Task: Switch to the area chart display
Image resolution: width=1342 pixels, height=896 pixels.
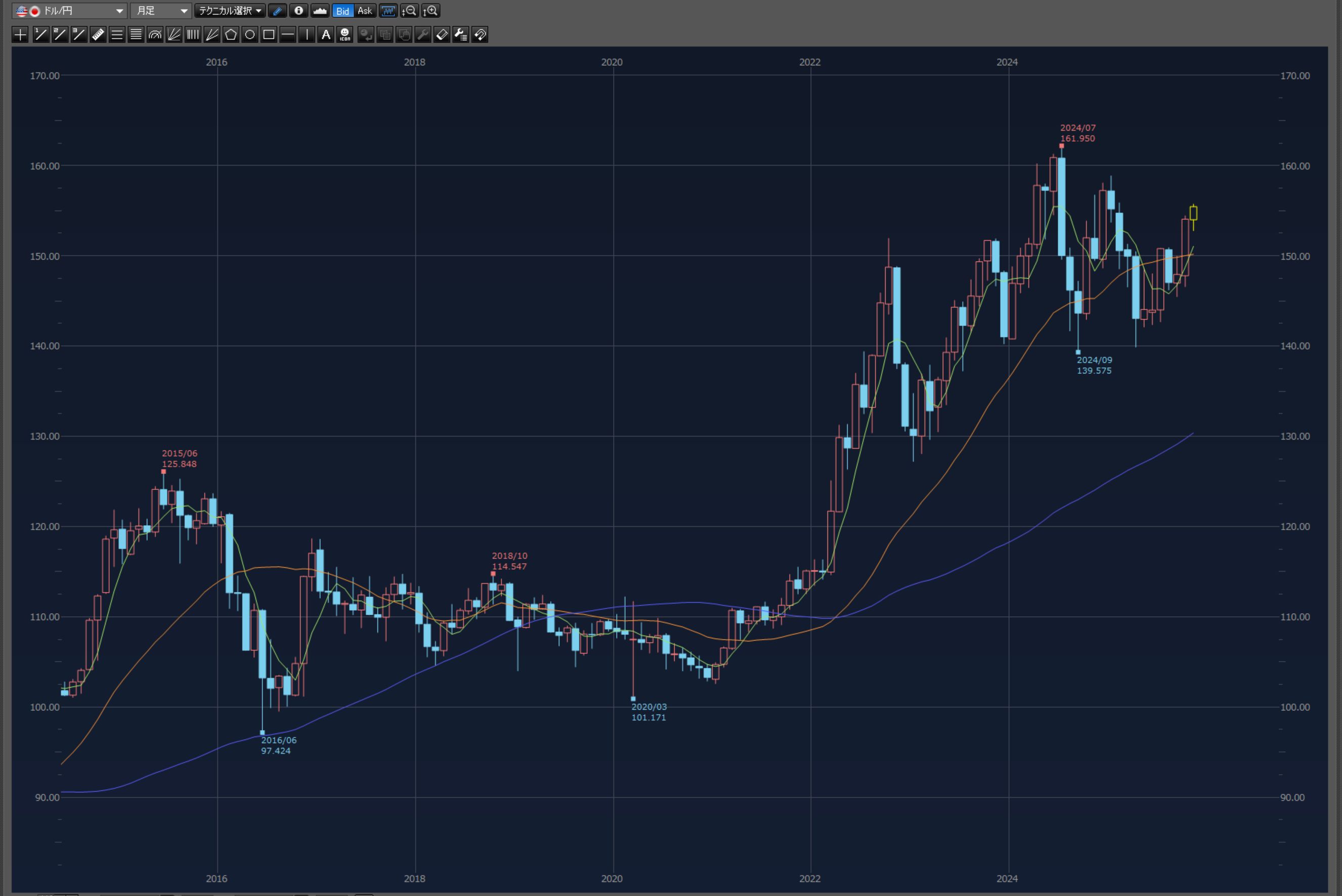Action: pyautogui.click(x=319, y=11)
